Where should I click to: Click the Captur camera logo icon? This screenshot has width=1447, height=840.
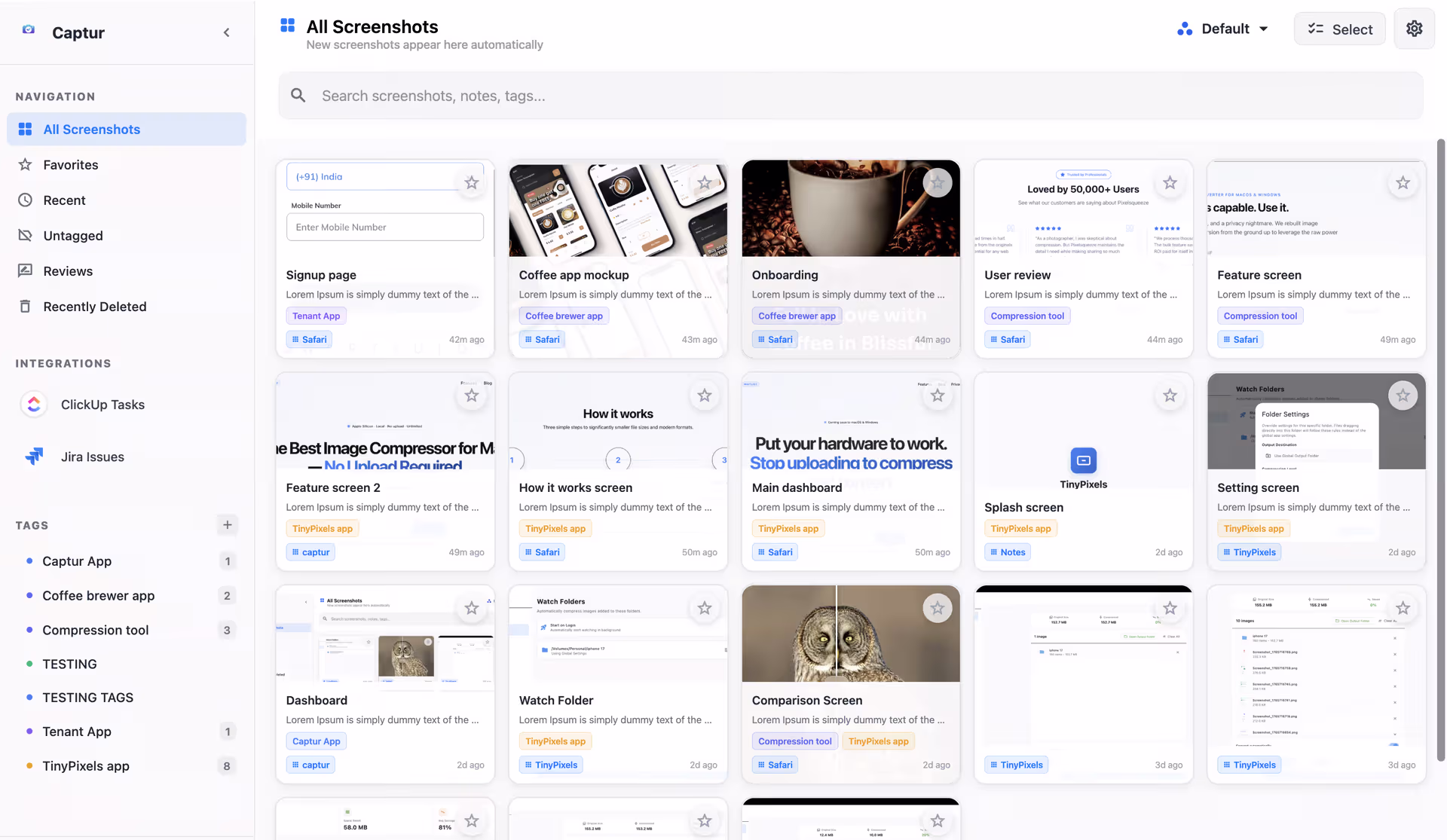[29, 29]
